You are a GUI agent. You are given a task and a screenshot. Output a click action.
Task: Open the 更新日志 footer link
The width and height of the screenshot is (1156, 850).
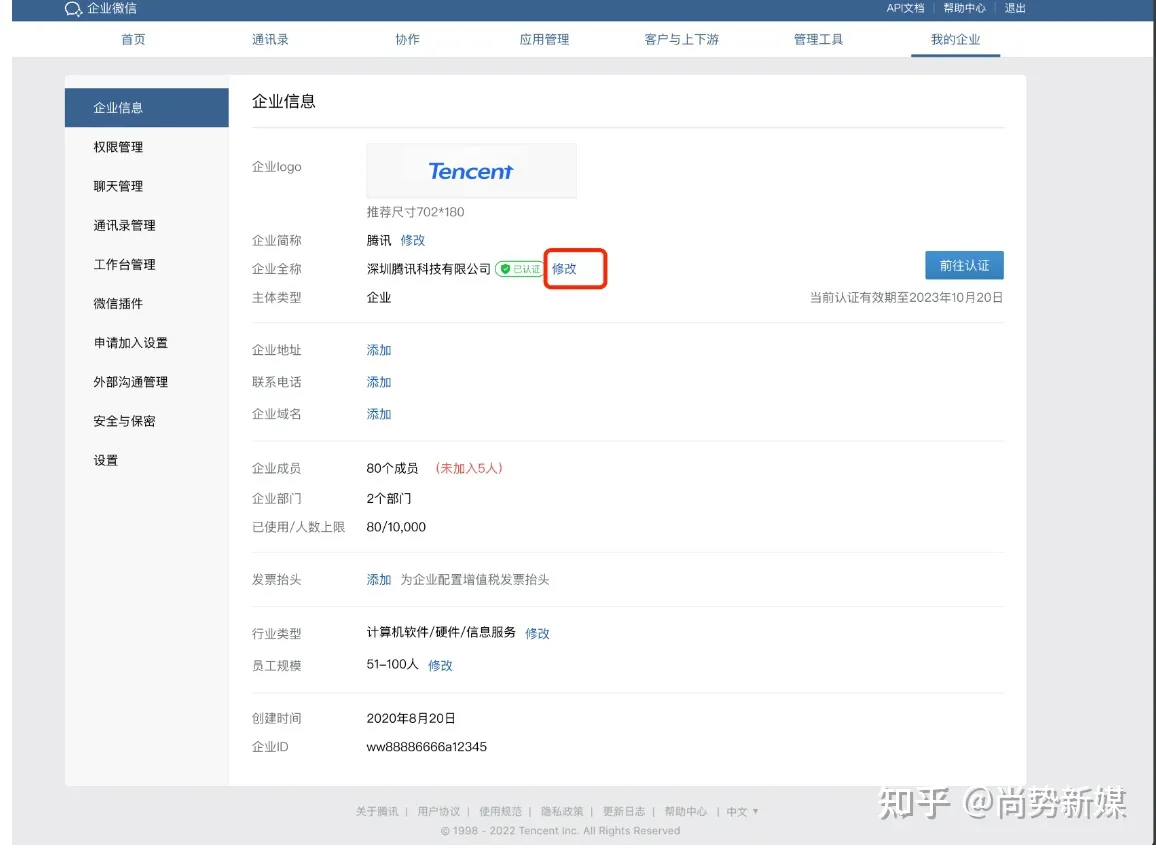pyautogui.click(x=624, y=811)
